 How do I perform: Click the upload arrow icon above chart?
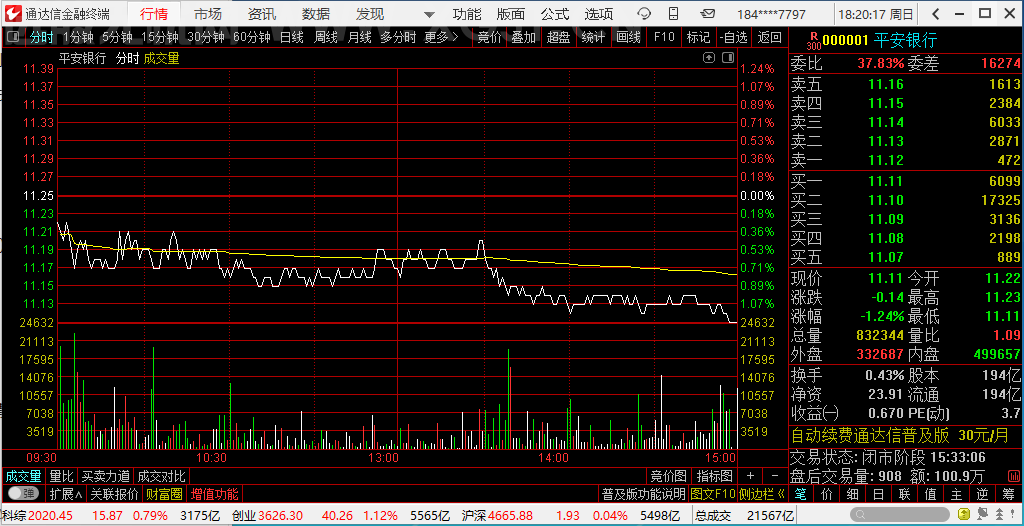(709, 58)
